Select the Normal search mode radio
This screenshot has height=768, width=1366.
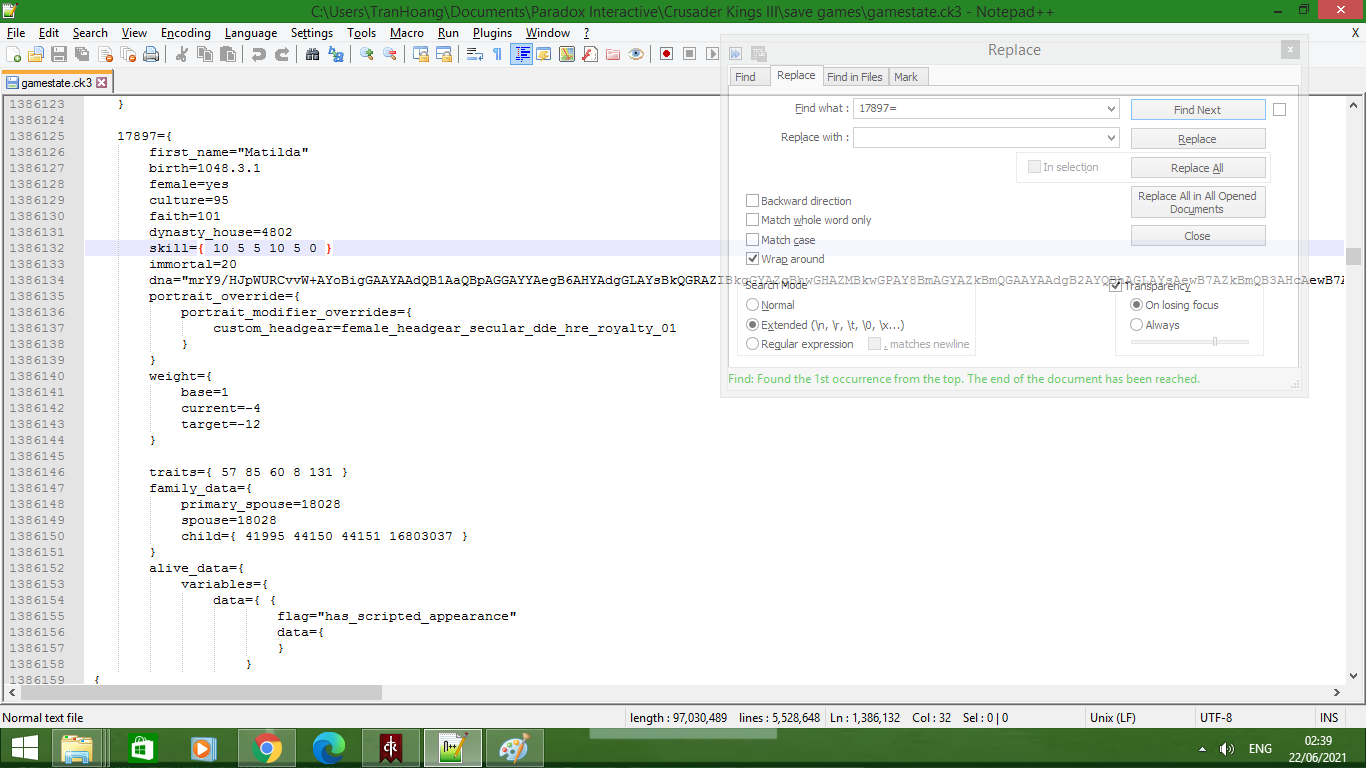(x=753, y=305)
